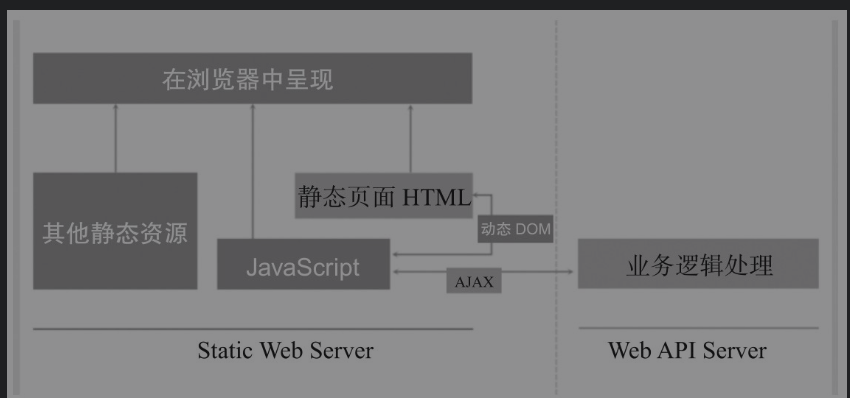Screen dimensions: 850x398
Task: Click the Static Web Server caption
Action: [x=285, y=350]
